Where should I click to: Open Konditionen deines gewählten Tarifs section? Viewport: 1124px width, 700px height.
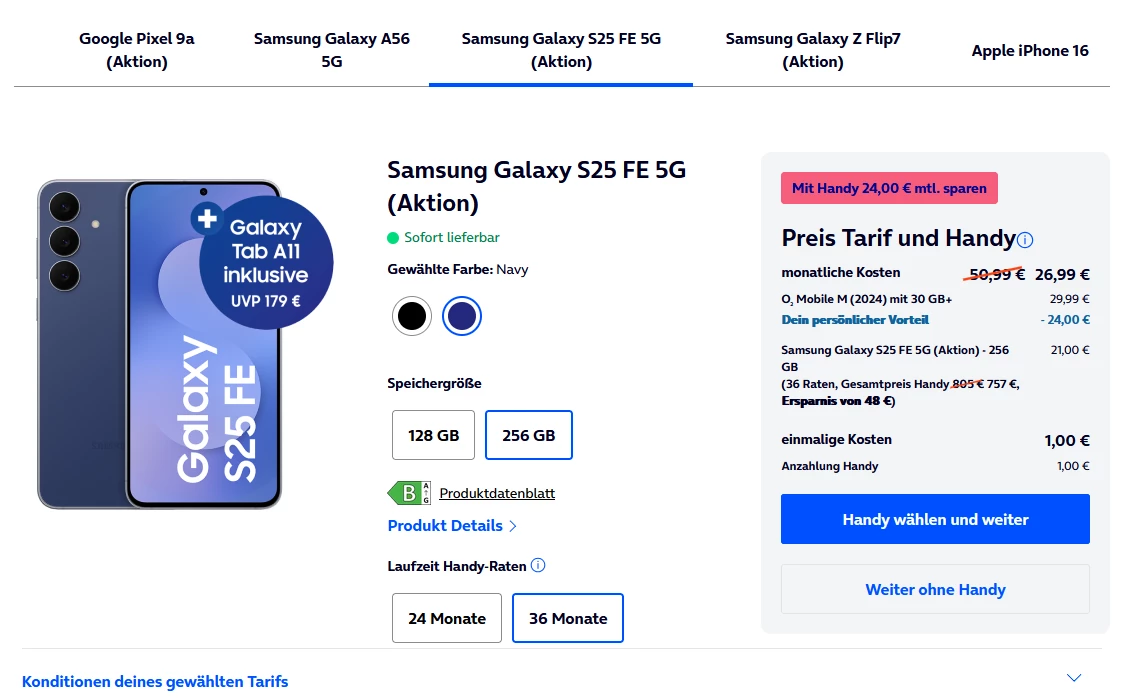pos(155,681)
